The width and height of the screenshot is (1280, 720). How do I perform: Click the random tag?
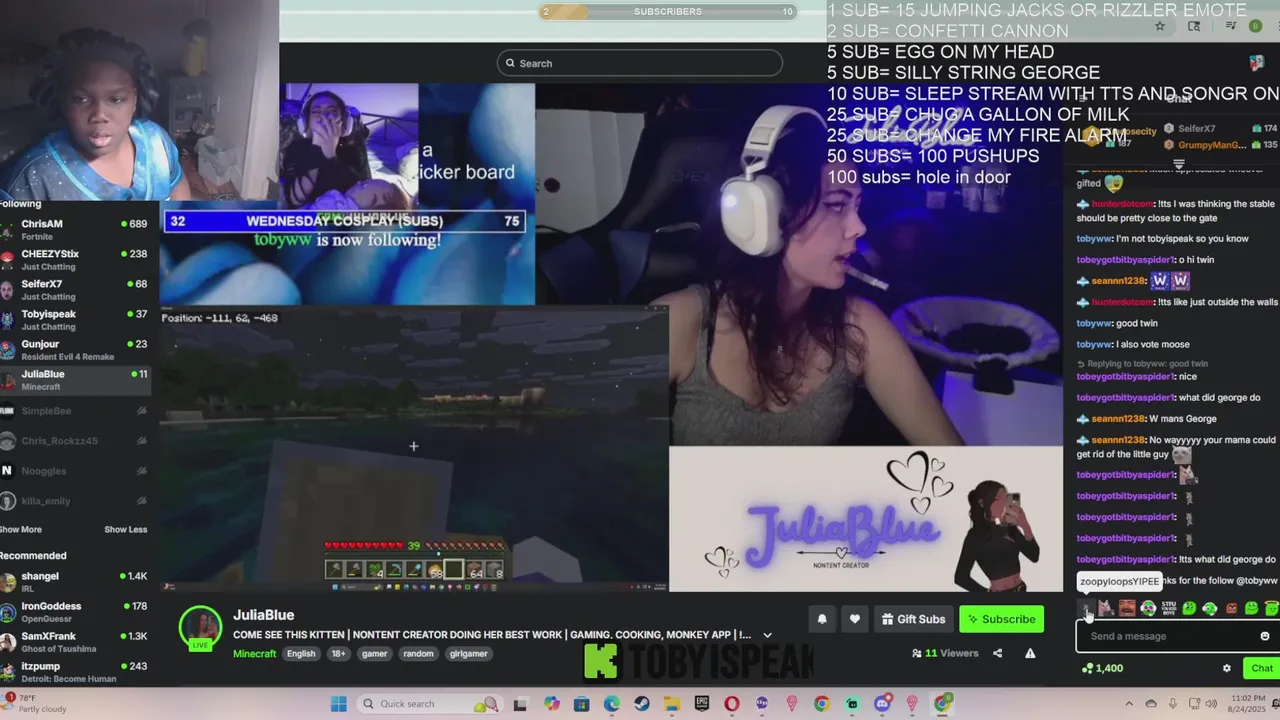click(419, 654)
